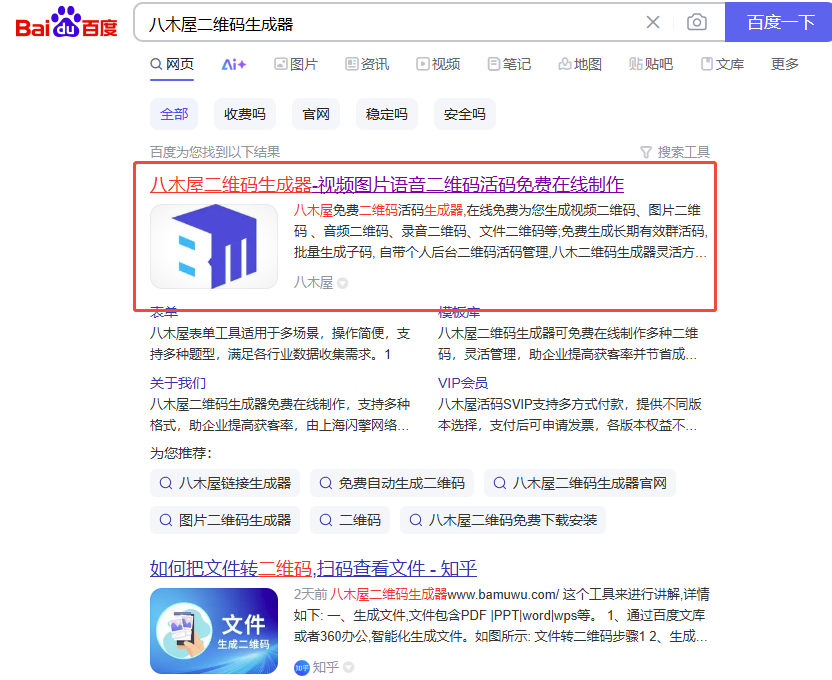Switch to the 图片 tab
The height and width of the screenshot is (680, 832).
296,64
